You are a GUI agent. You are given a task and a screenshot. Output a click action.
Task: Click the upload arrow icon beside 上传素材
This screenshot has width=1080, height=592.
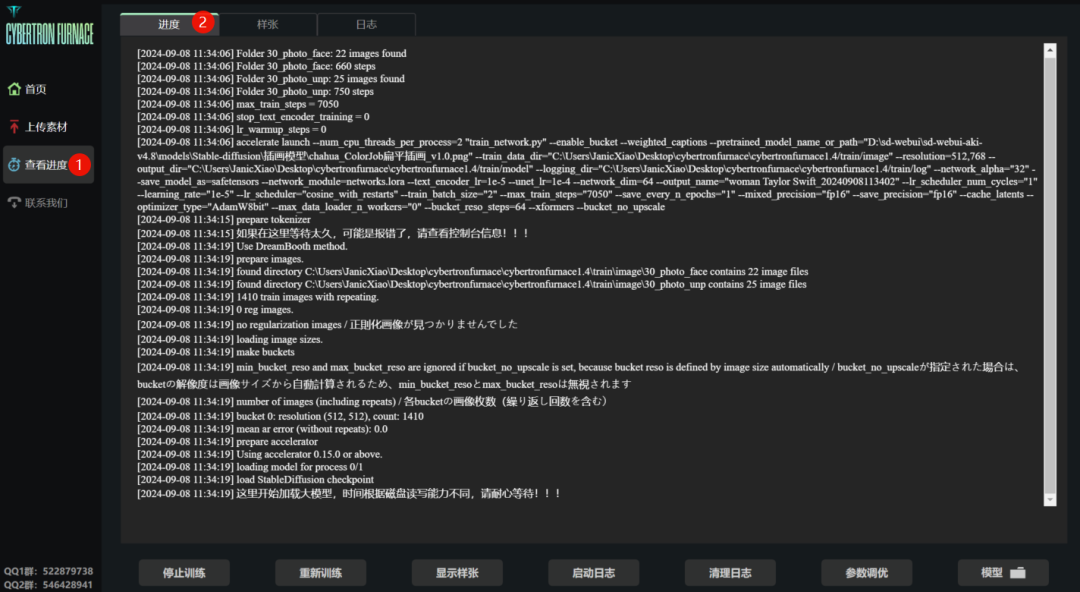point(14,127)
